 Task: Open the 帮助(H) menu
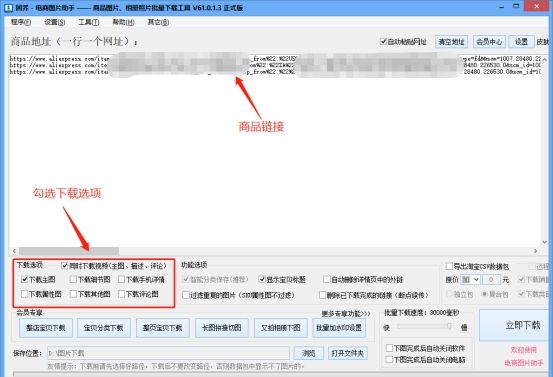tap(123, 22)
